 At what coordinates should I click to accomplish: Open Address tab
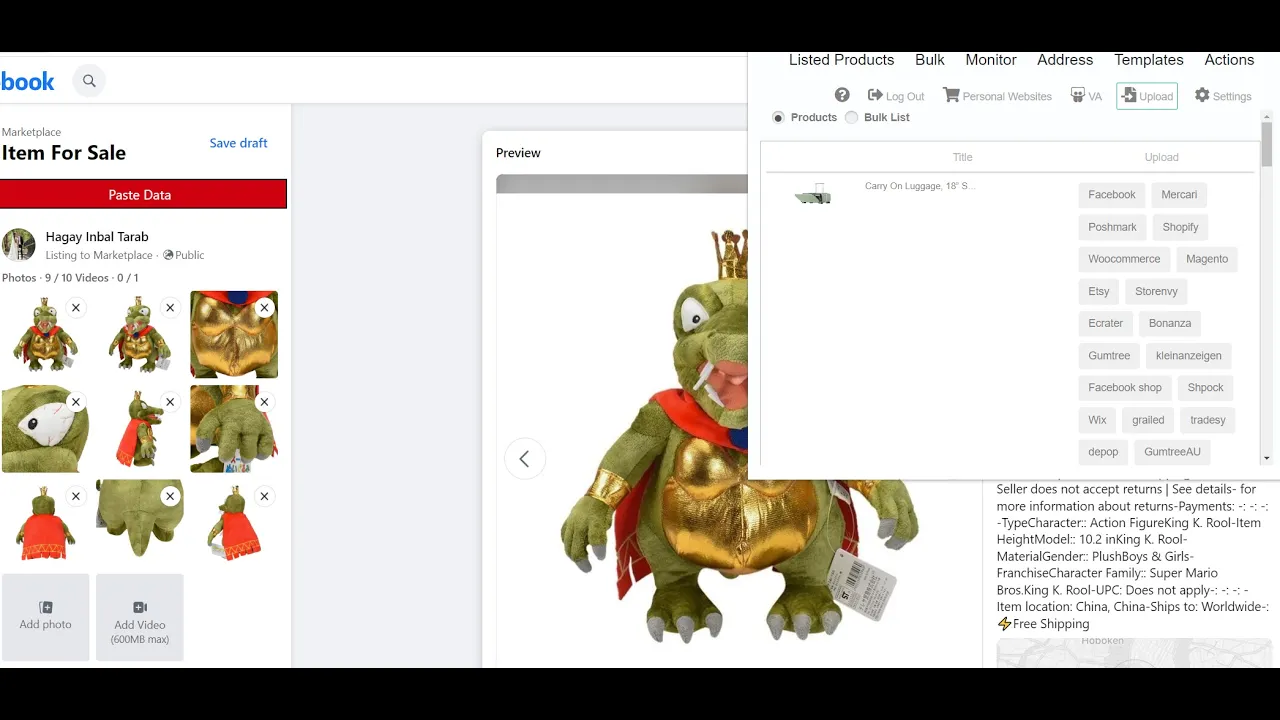1065,60
